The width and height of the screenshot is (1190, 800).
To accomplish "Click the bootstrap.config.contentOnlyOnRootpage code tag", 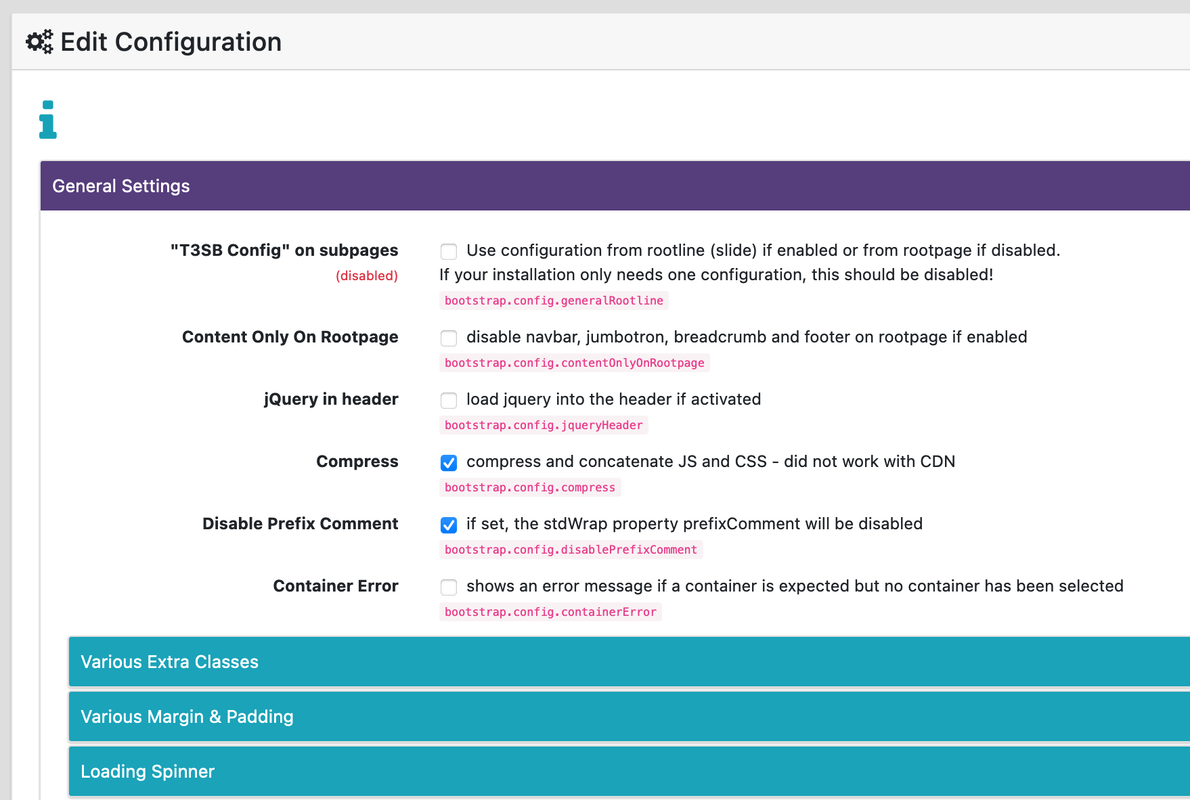I will pos(574,363).
